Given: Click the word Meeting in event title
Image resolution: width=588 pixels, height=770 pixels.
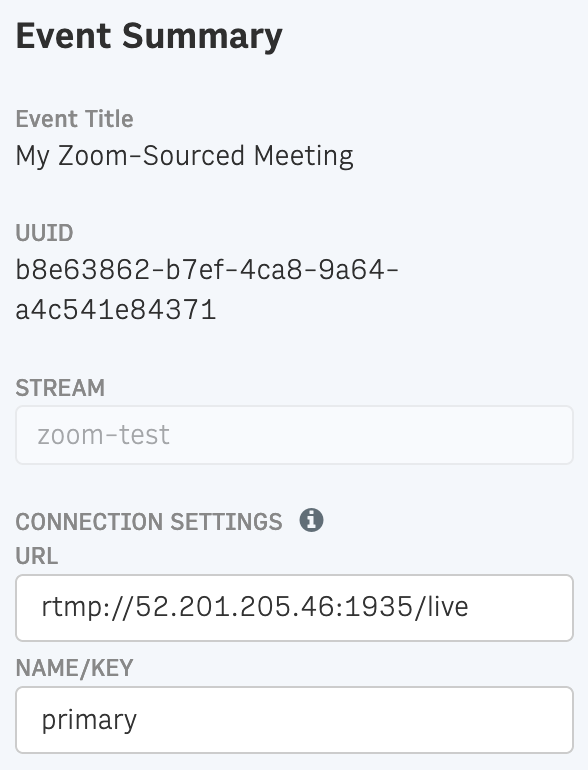Looking at the screenshot, I should (x=304, y=157).
